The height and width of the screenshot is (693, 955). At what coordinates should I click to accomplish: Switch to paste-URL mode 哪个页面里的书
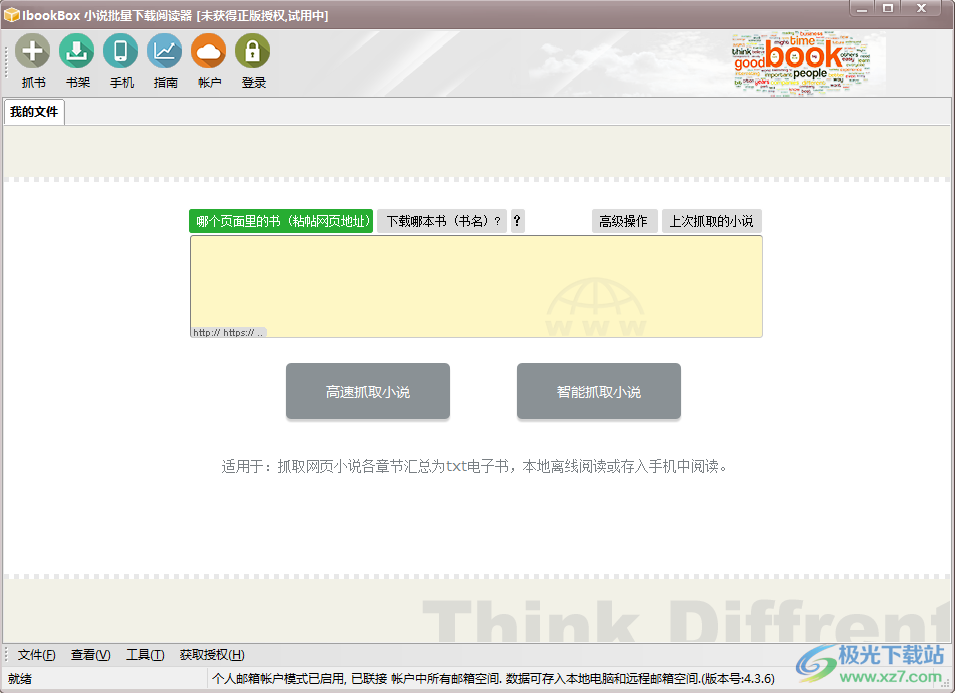281,221
